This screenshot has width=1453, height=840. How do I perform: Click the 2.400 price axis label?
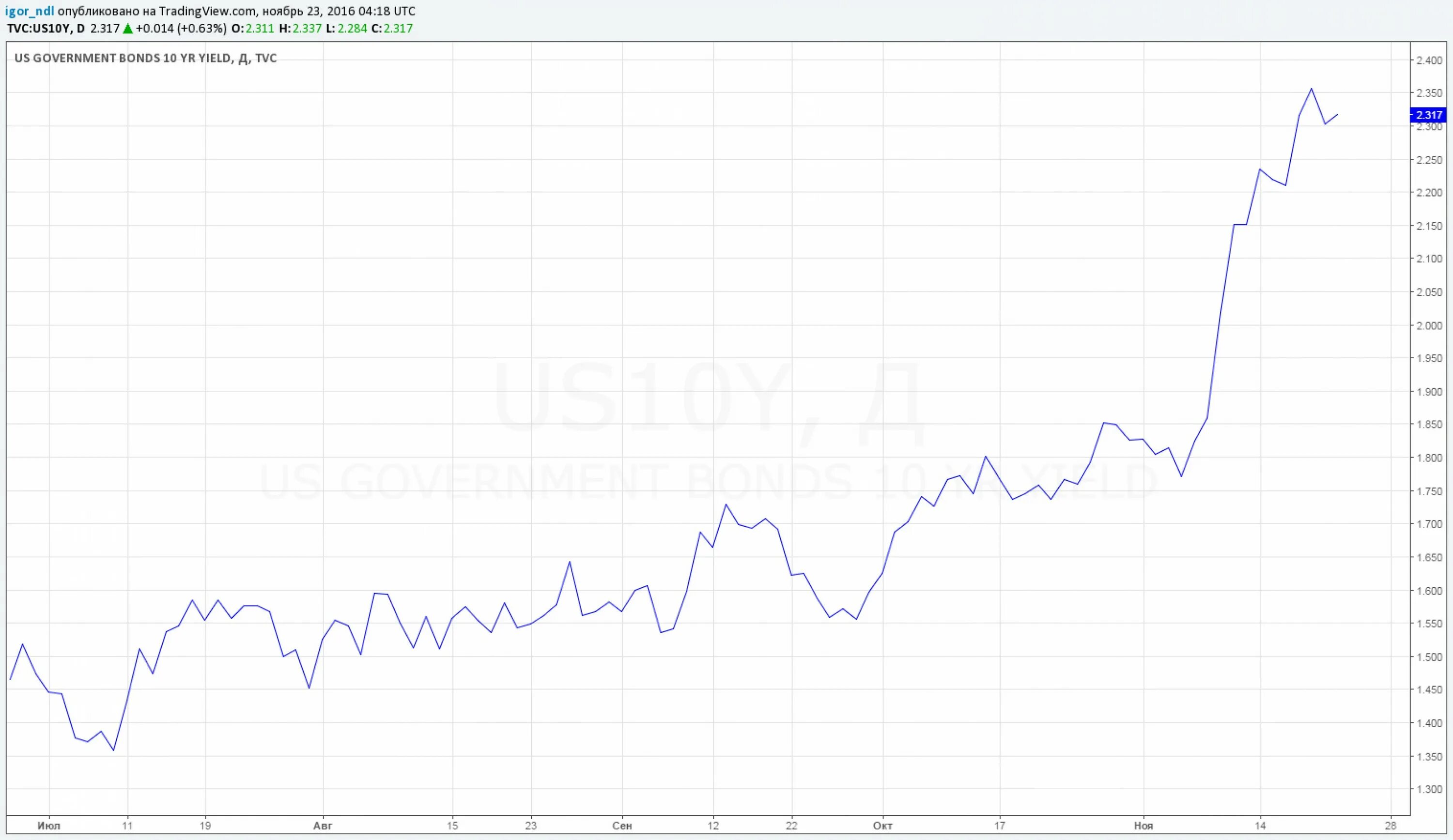pos(1429,61)
